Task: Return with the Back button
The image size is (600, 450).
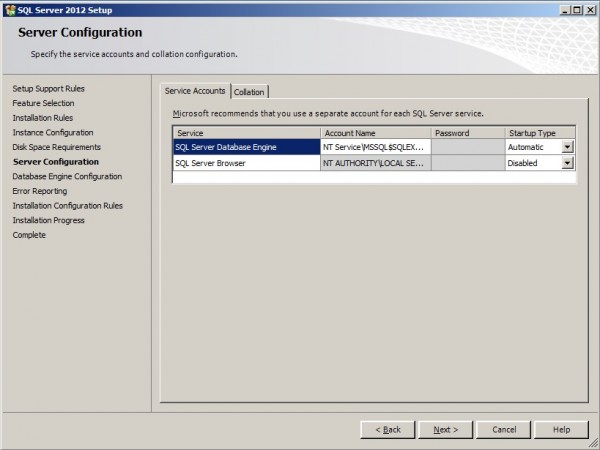Action: pyautogui.click(x=388, y=430)
